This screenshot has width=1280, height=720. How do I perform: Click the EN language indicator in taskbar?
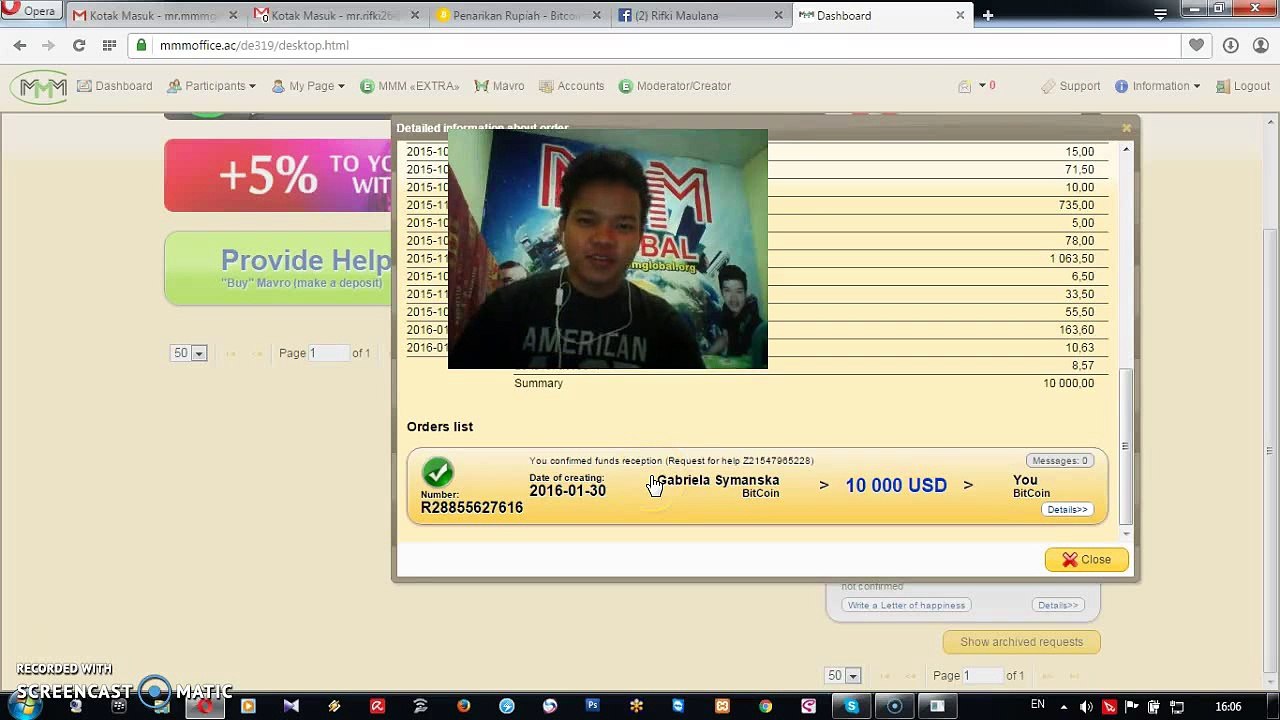(1038, 705)
